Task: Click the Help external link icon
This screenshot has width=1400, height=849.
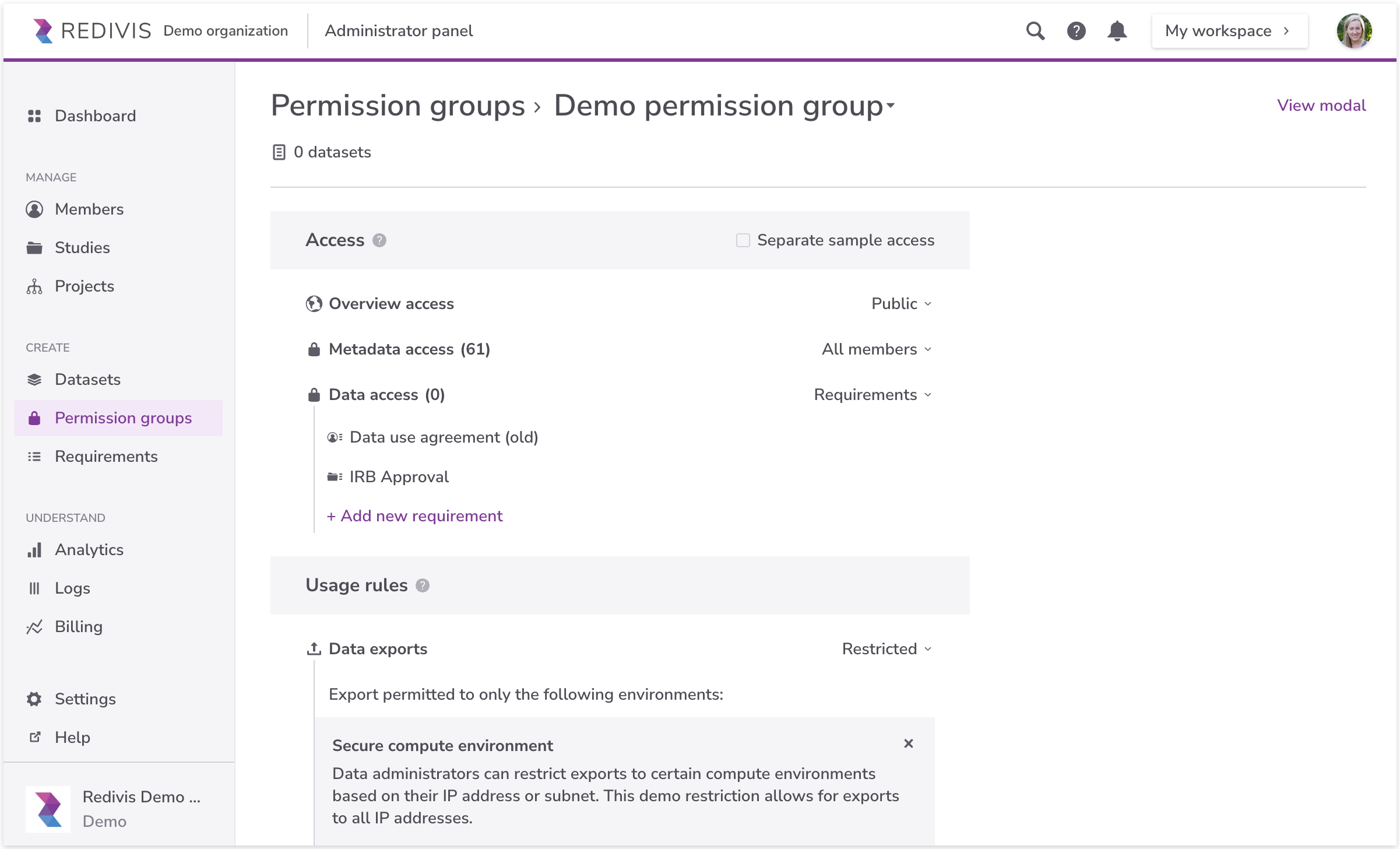Action: pyautogui.click(x=35, y=737)
